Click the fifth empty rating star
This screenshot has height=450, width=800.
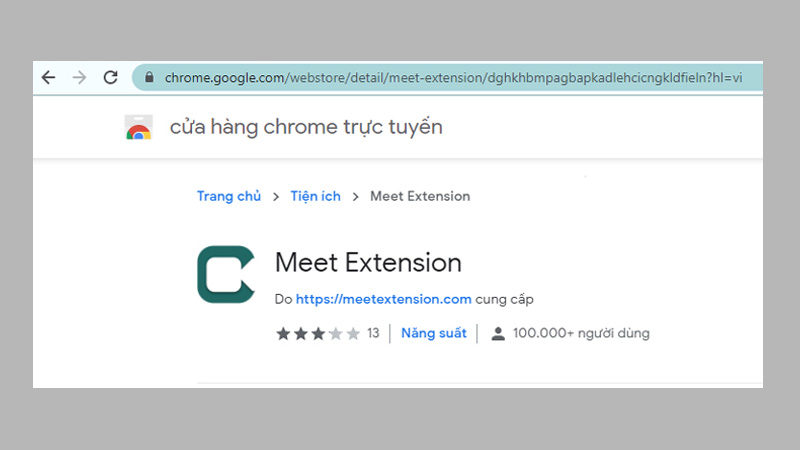(x=352, y=333)
